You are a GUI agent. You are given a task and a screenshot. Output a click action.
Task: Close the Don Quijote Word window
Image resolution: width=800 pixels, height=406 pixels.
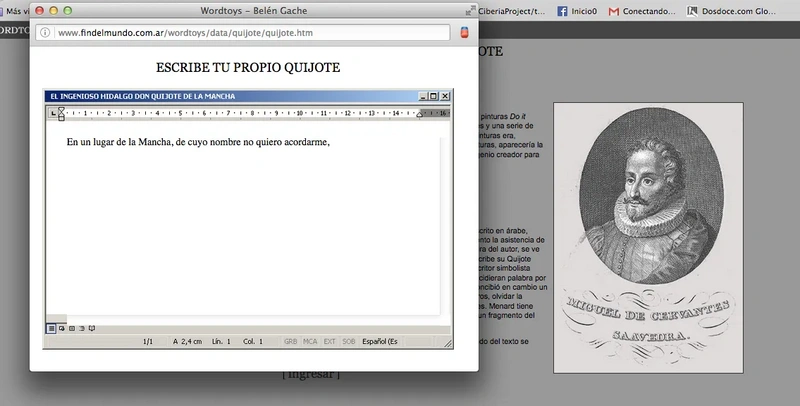(445, 96)
